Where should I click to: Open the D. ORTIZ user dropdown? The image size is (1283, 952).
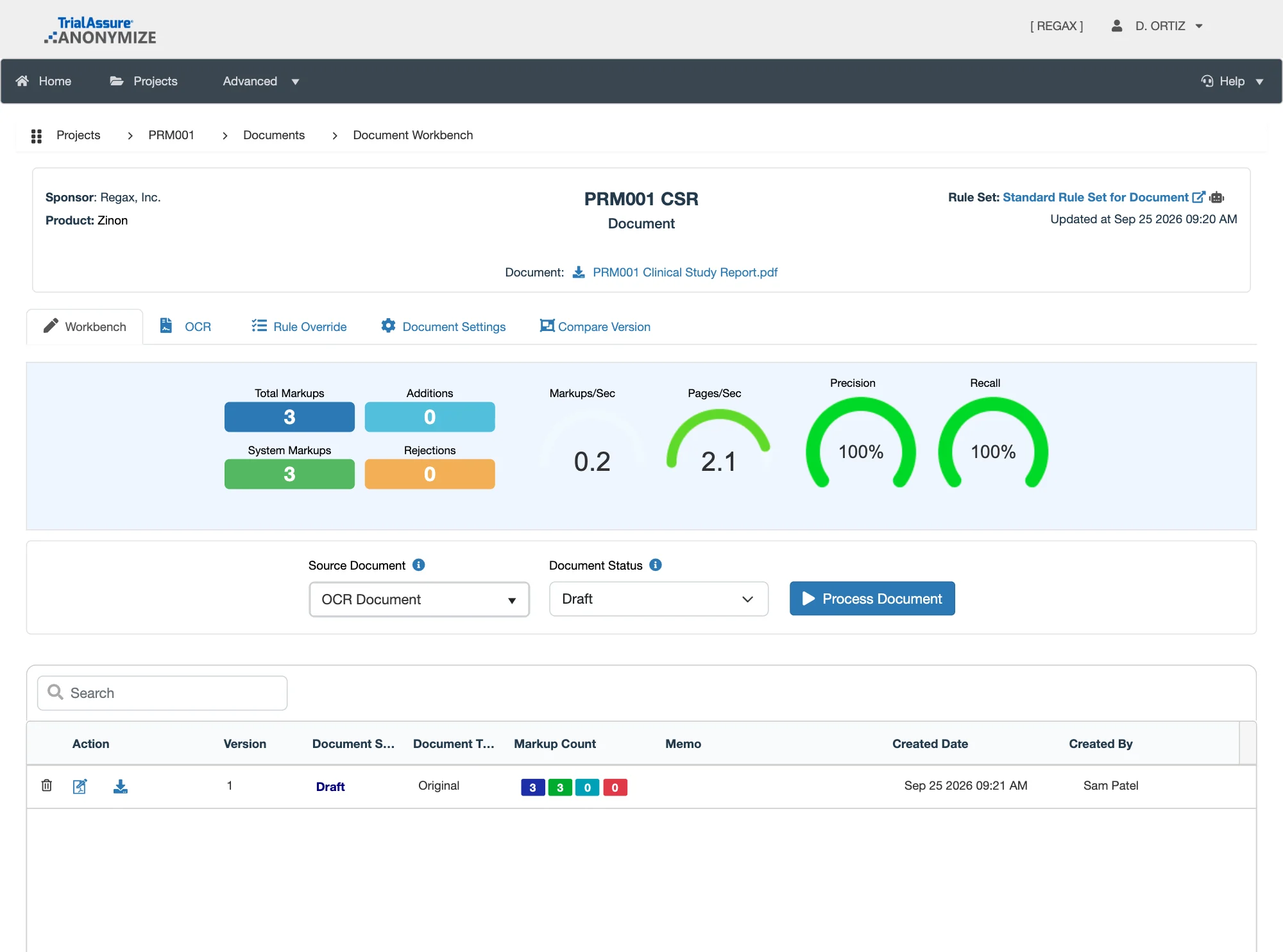(1169, 26)
